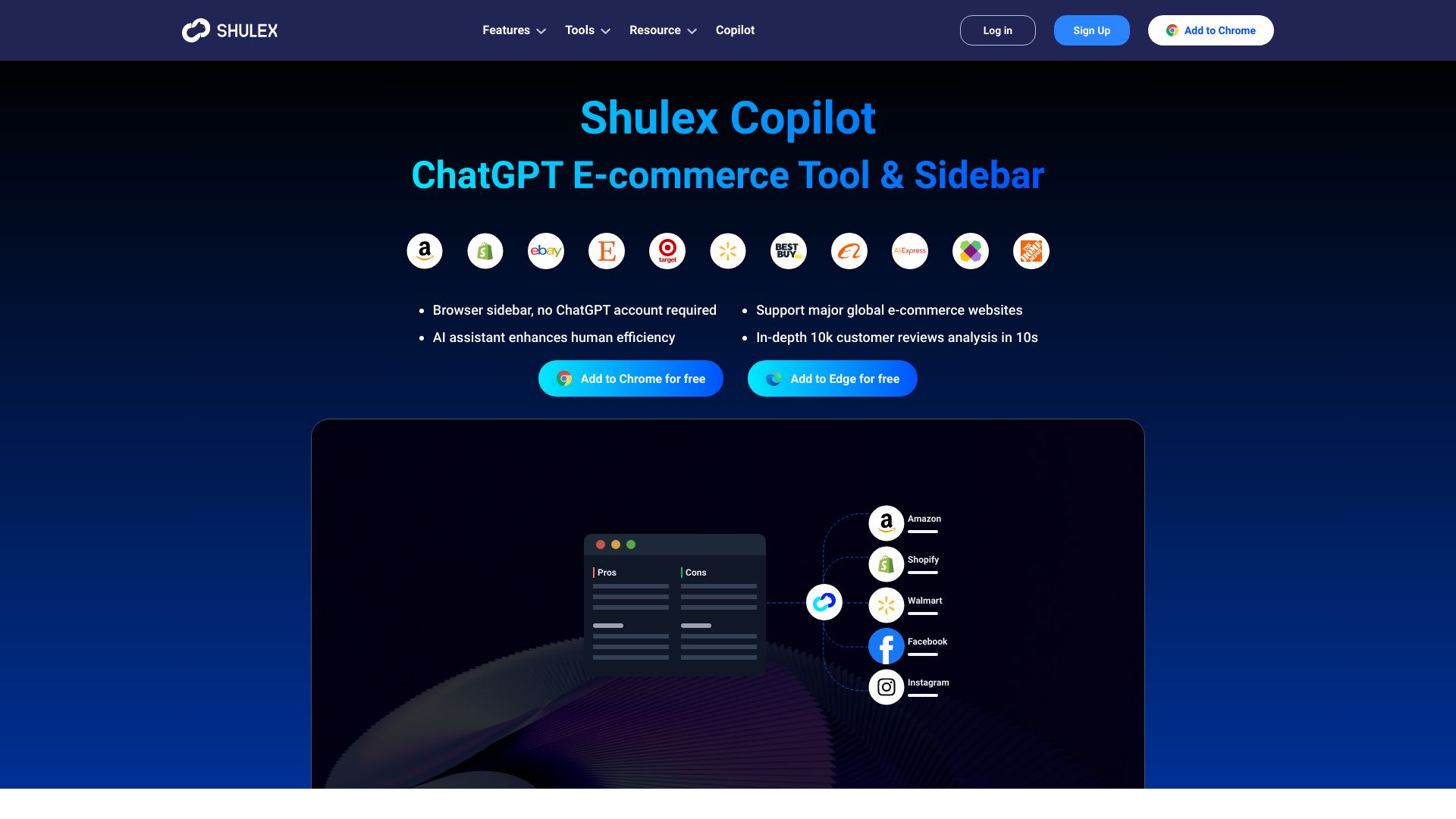Click the AliExpress marketplace icon

(910, 250)
